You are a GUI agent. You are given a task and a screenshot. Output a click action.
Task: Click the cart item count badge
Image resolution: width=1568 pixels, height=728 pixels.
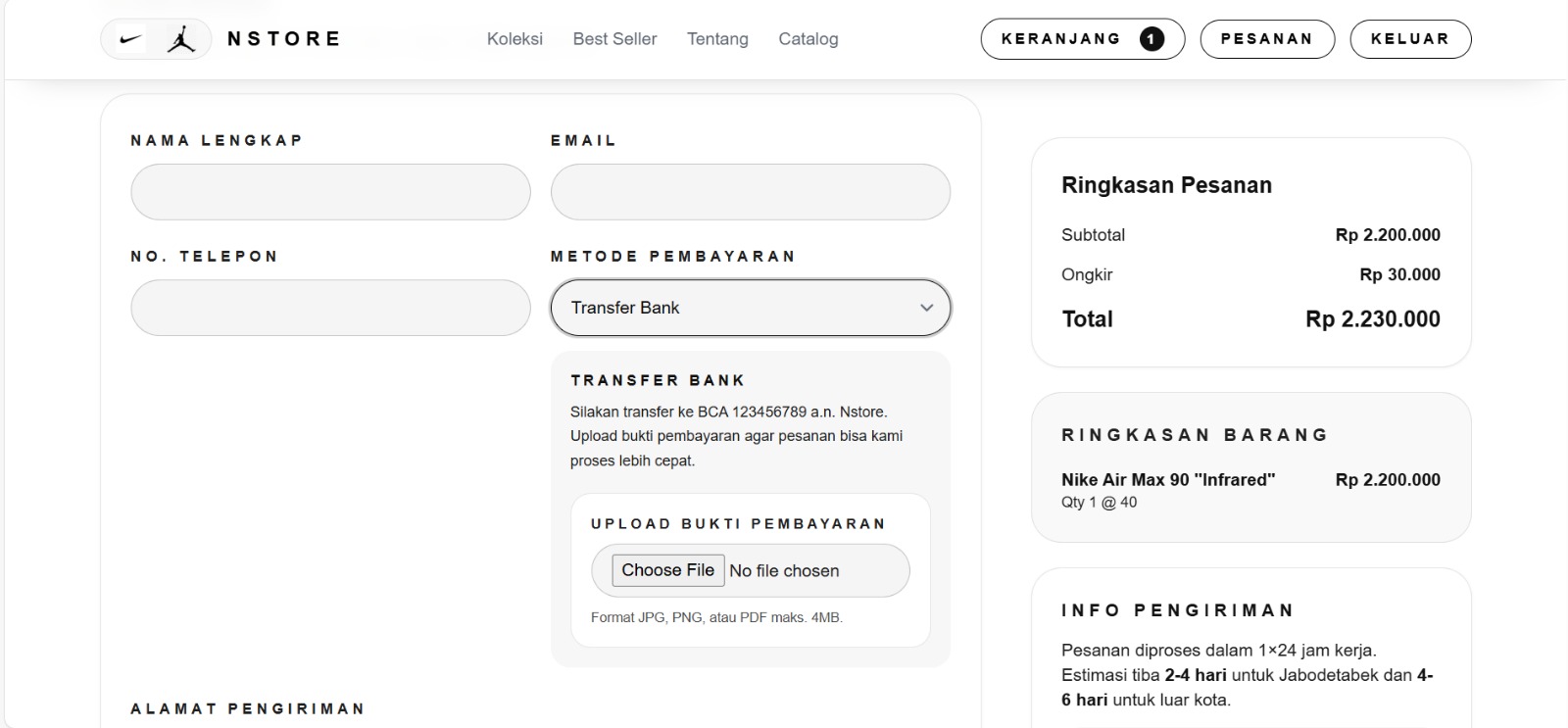(1151, 39)
